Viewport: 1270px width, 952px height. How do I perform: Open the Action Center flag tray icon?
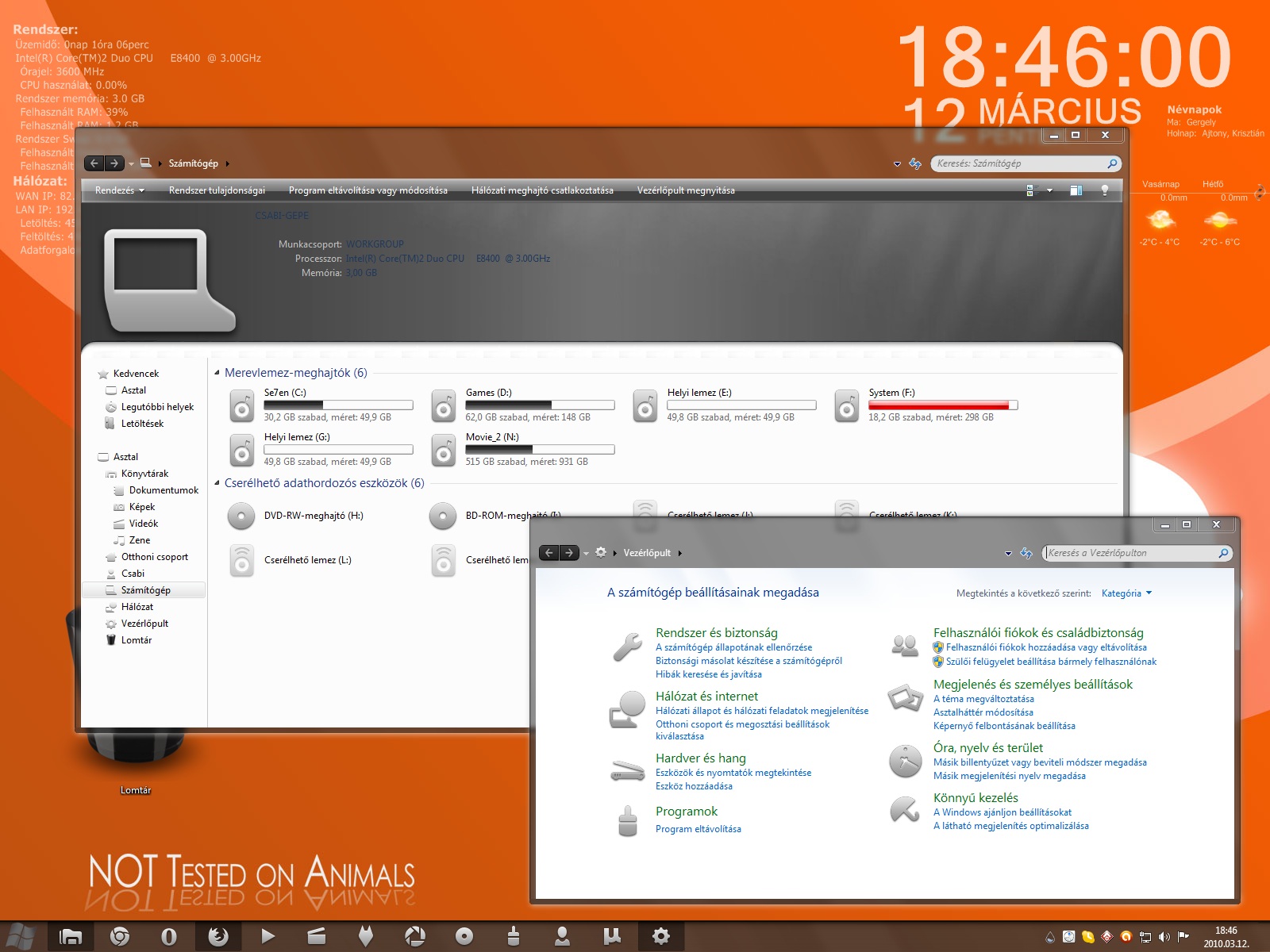click(x=1183, y=936)
